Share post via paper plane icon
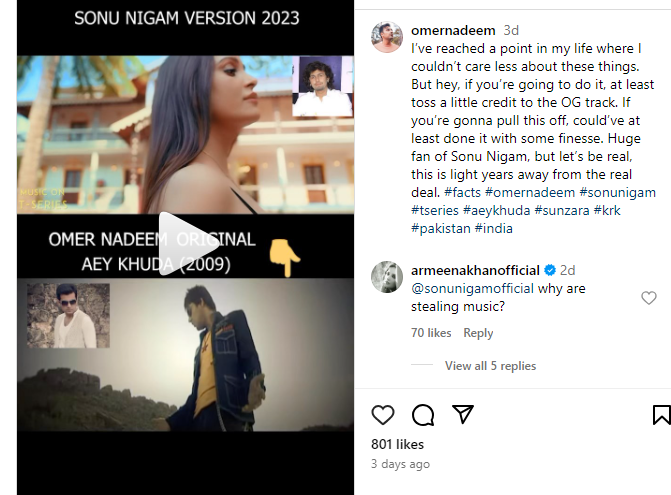This screenshot has height=495, width=671. click(x=462, y=415)
